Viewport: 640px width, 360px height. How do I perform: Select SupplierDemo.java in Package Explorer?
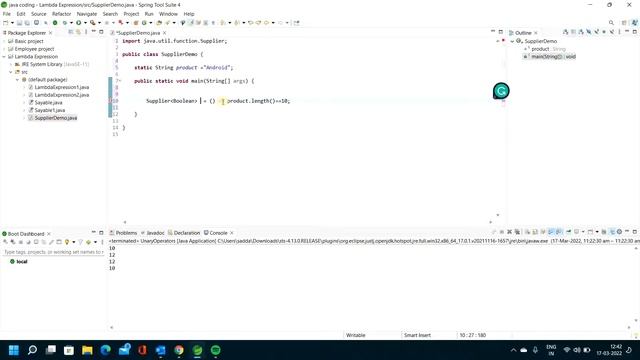click(56, 118)
